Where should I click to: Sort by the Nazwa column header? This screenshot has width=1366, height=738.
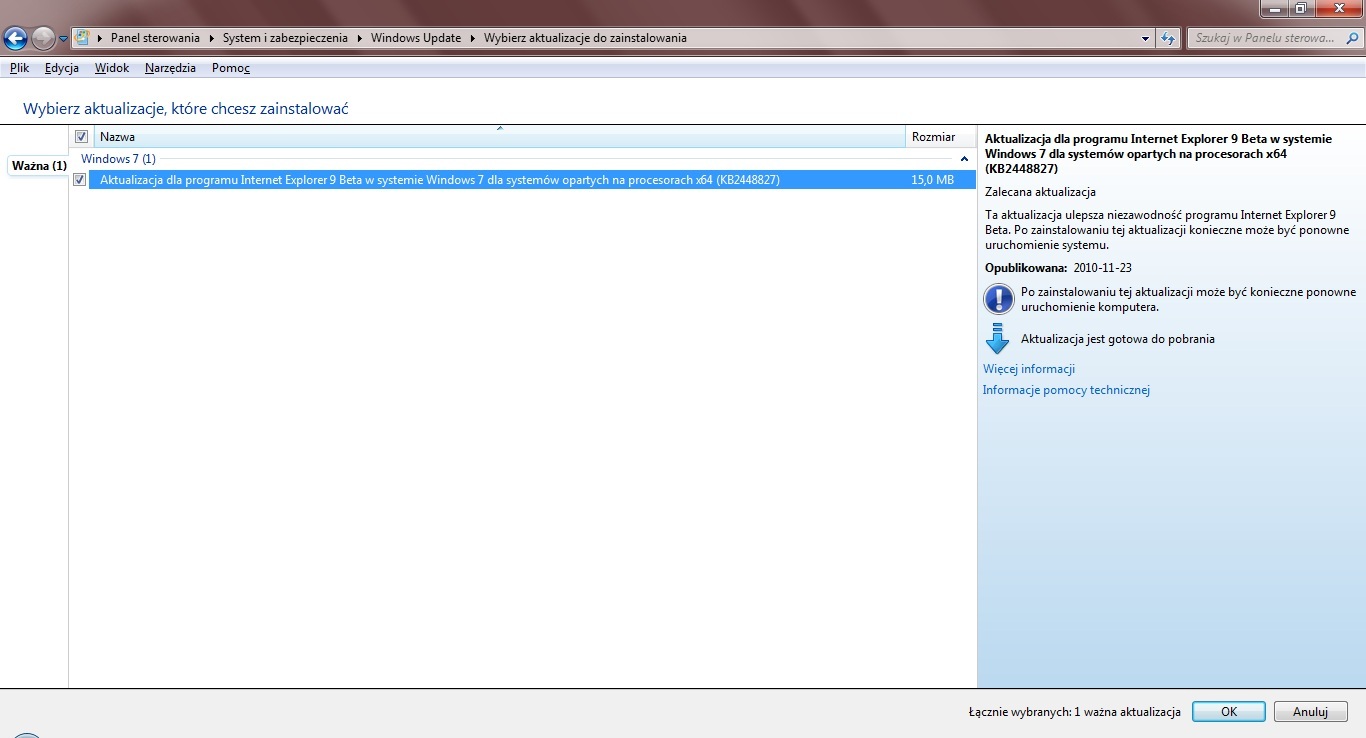[x=499, y=137]
